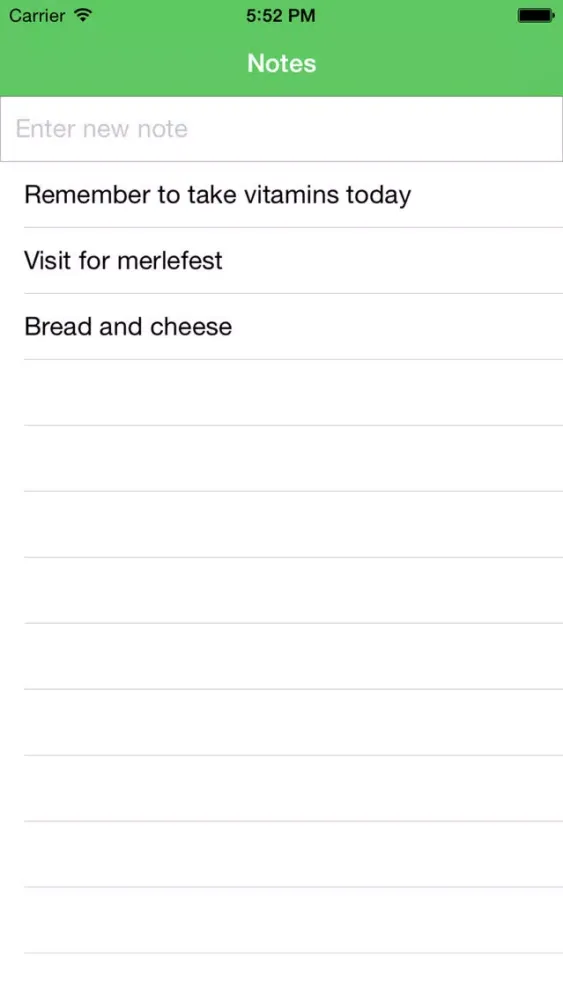Tap the fifth empty row below the notes
The image size is (563, 1000).
pyautogui.click(x=281, y=656)
